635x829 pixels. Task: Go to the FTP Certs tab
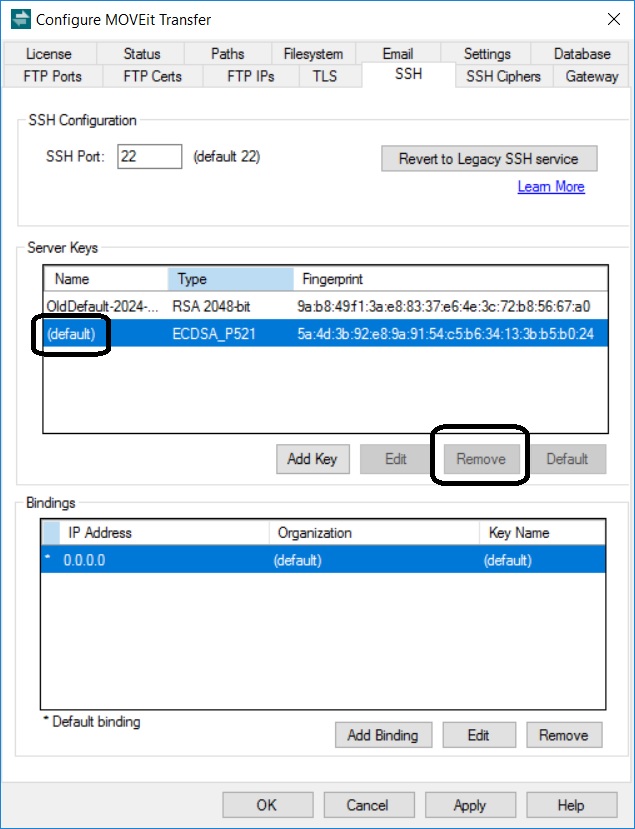pos(152,76)
